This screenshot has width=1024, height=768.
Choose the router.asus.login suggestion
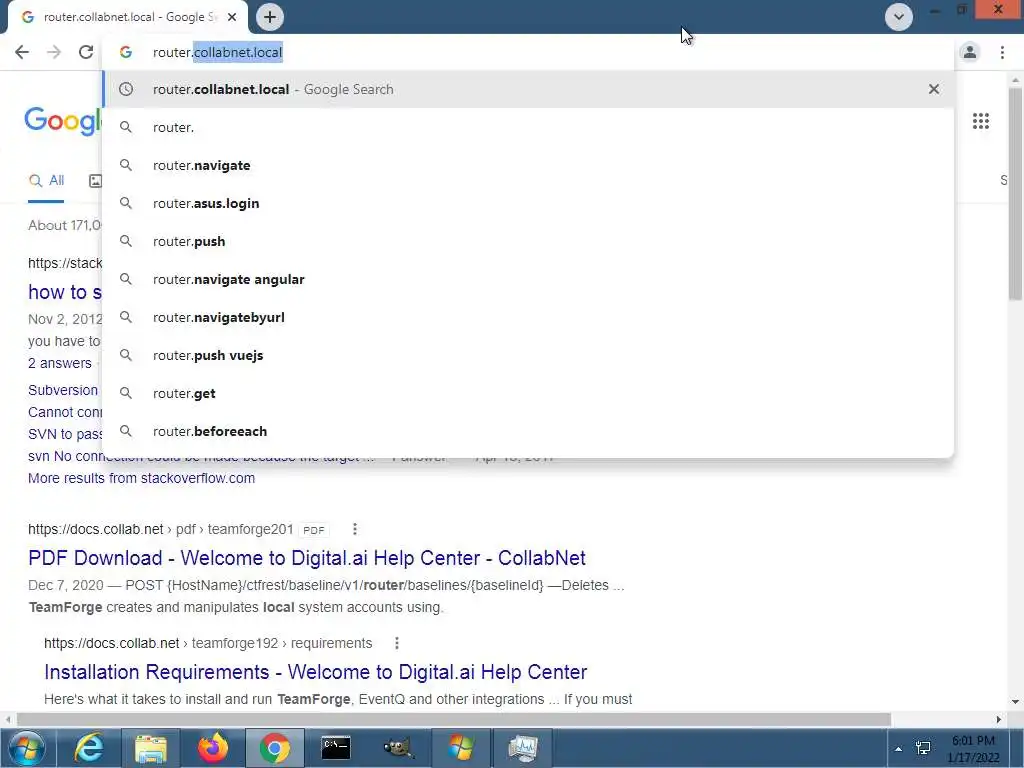[x=528, y=203]
